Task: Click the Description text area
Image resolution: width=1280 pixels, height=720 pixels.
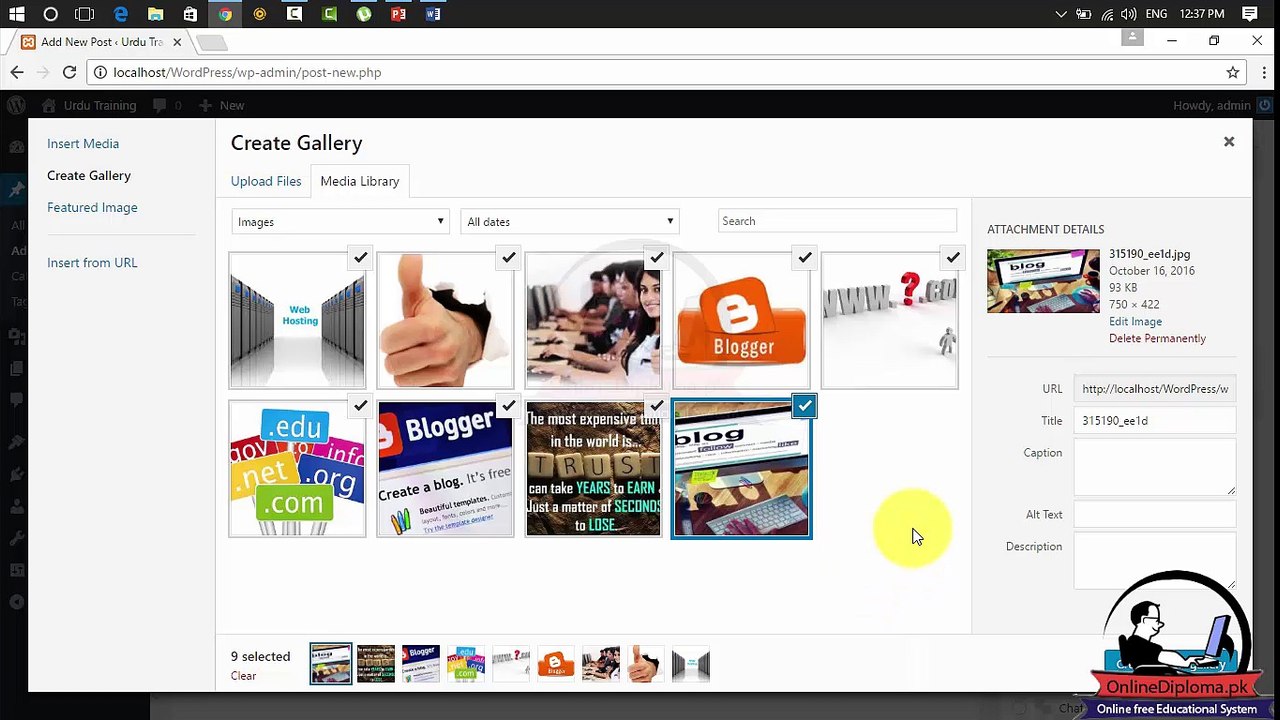Action: [1155, 561]
